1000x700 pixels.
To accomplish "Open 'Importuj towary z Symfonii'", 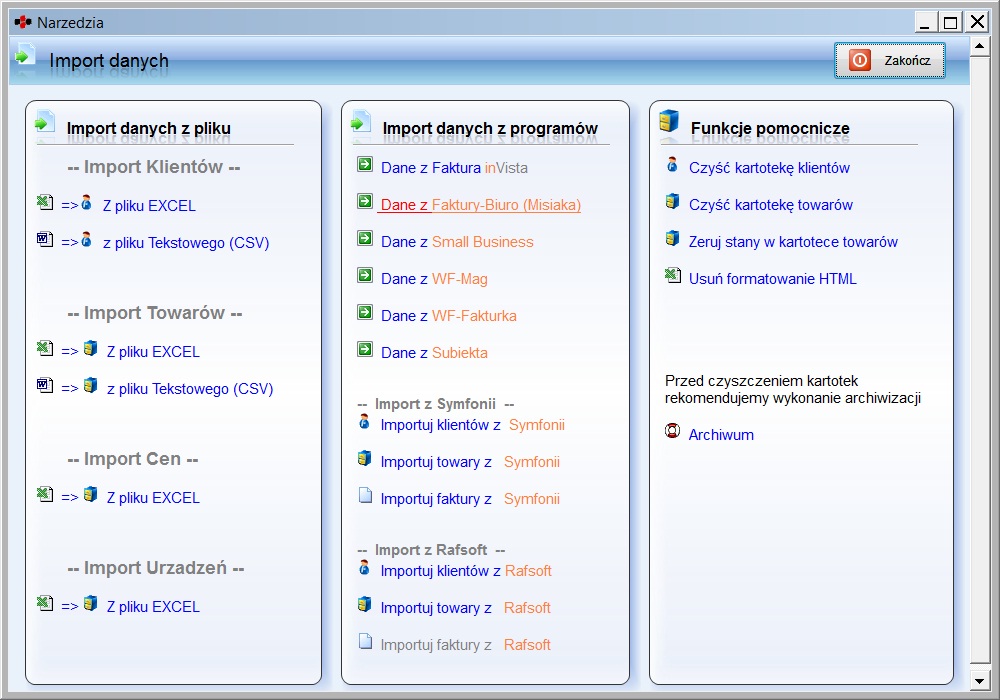I will pos(470,462).
